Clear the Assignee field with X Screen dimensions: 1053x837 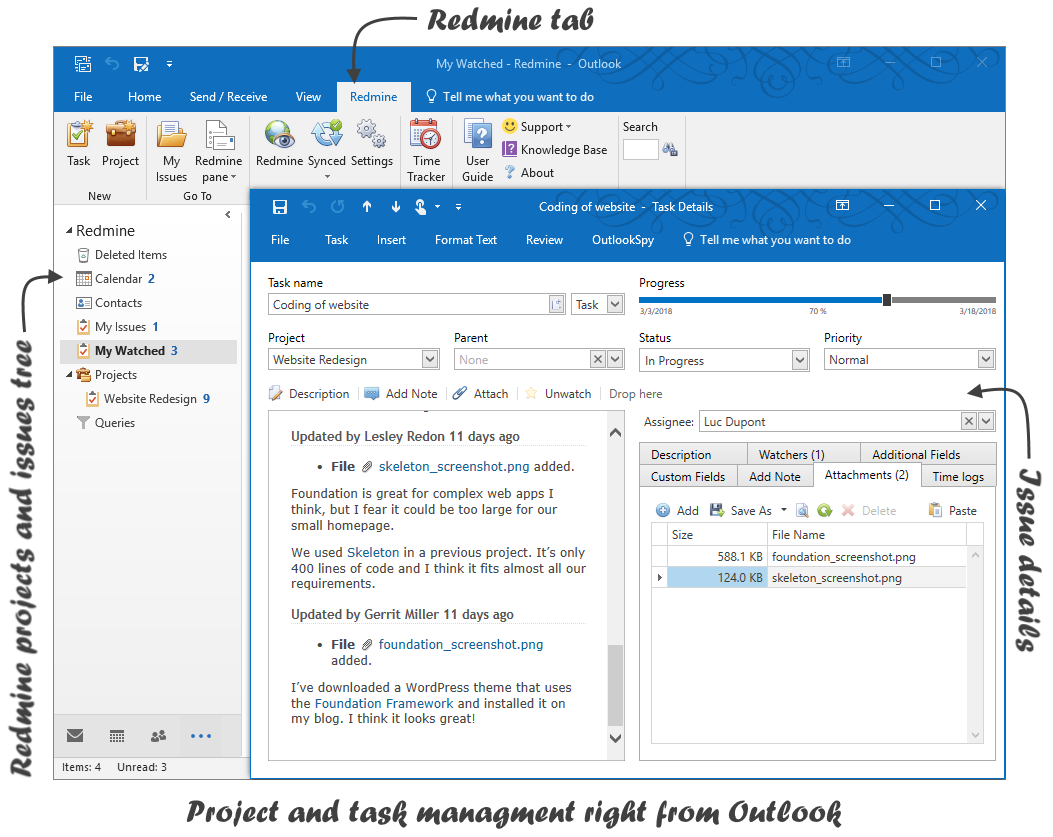[968, 421]
